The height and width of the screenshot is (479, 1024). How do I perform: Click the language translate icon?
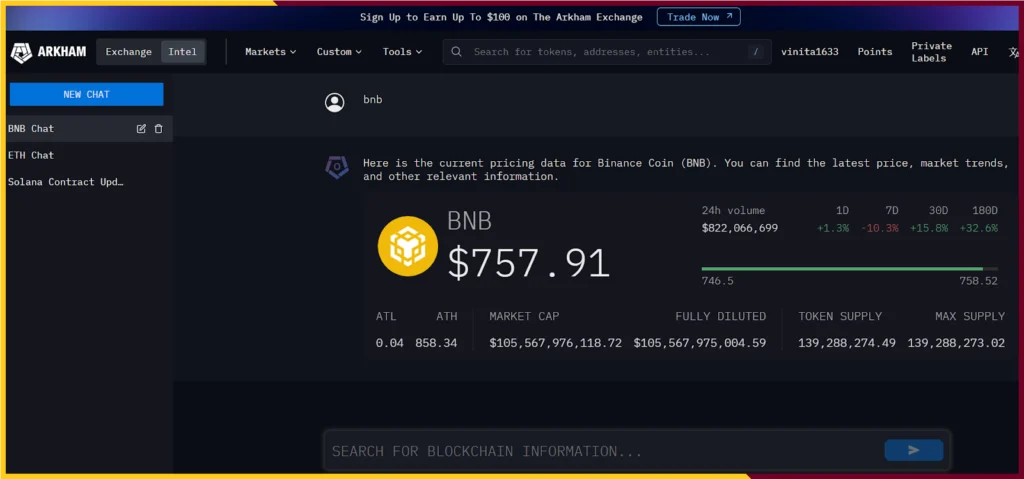pyautogui.click(x=1014, y=52)
